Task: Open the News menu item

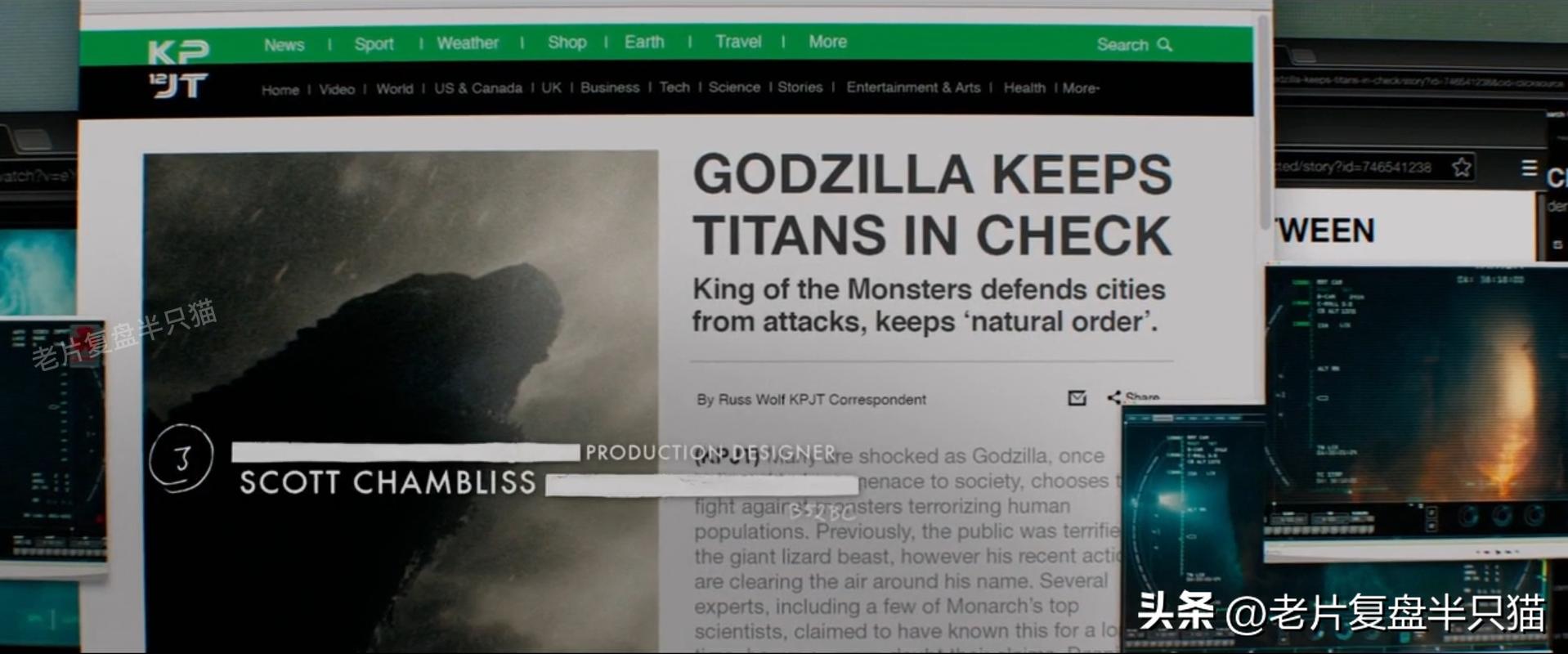Action: [284, 45]
